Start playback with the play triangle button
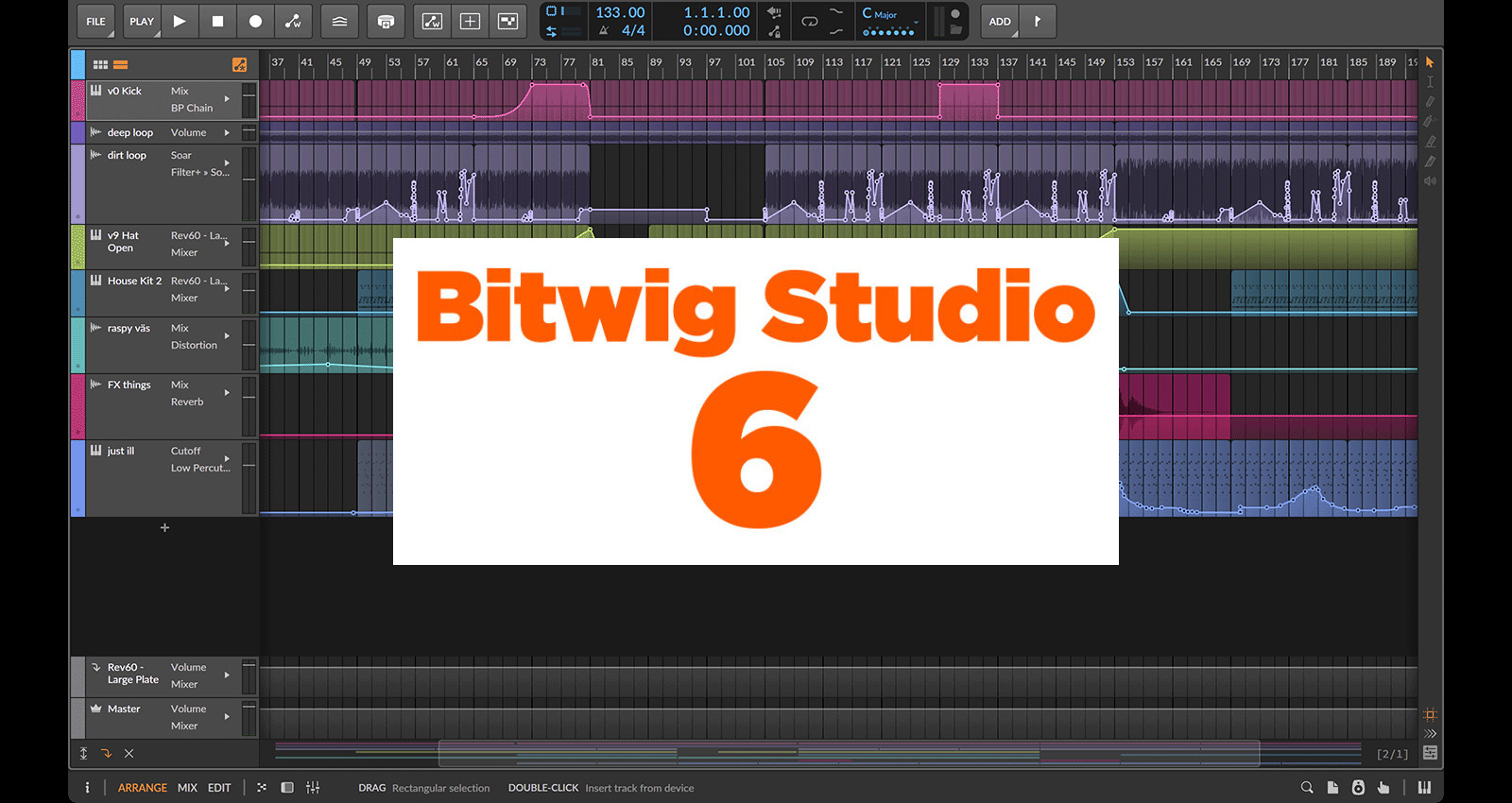Viewport: 1512px width, 803px height. click(180, 21)
